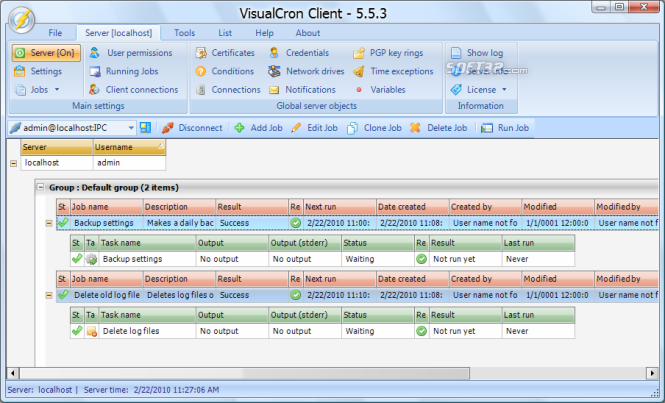Switch to the List tab
The image size is (665, 403).
point(225,33)
